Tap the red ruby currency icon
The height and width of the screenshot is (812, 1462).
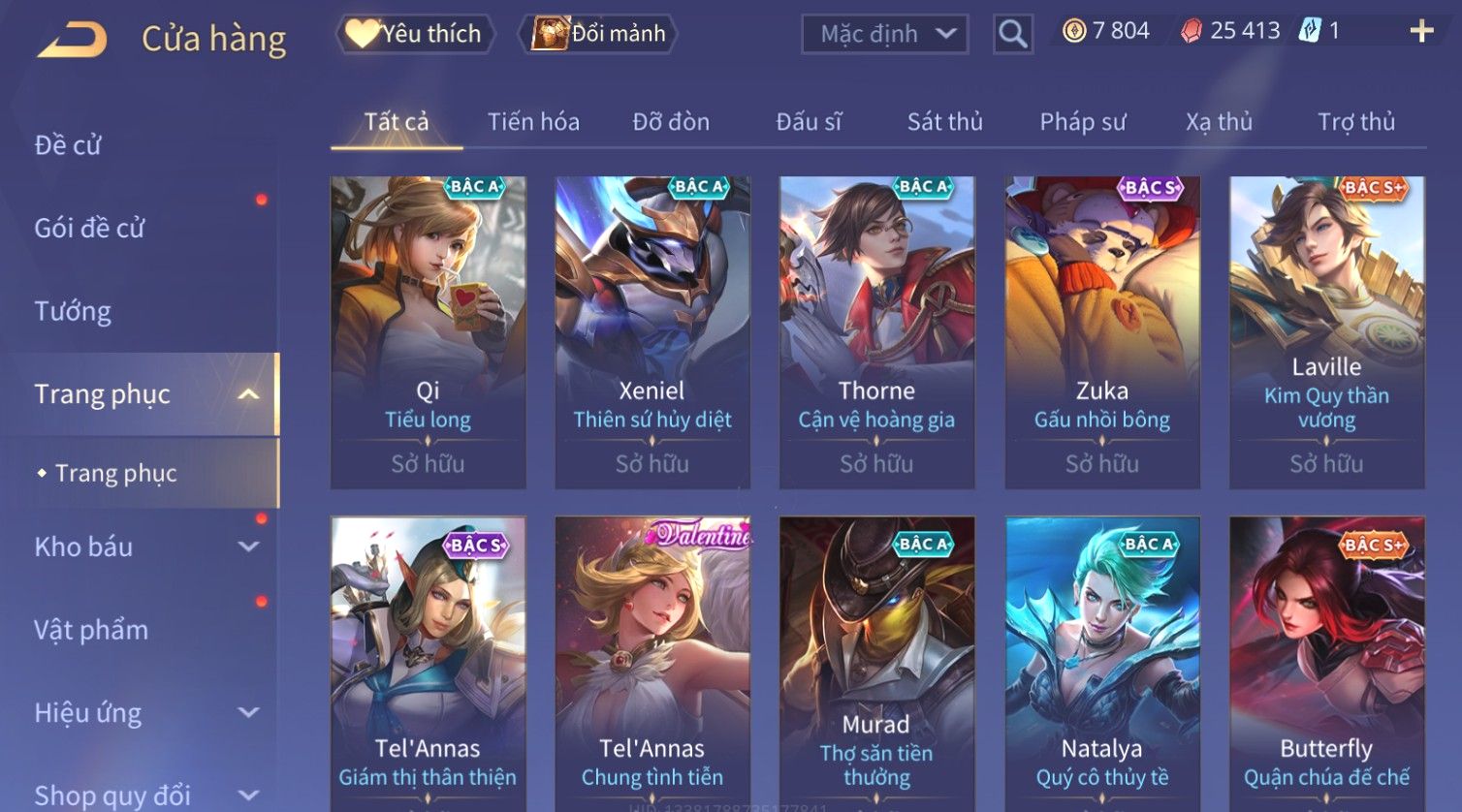click(1191, 31)
